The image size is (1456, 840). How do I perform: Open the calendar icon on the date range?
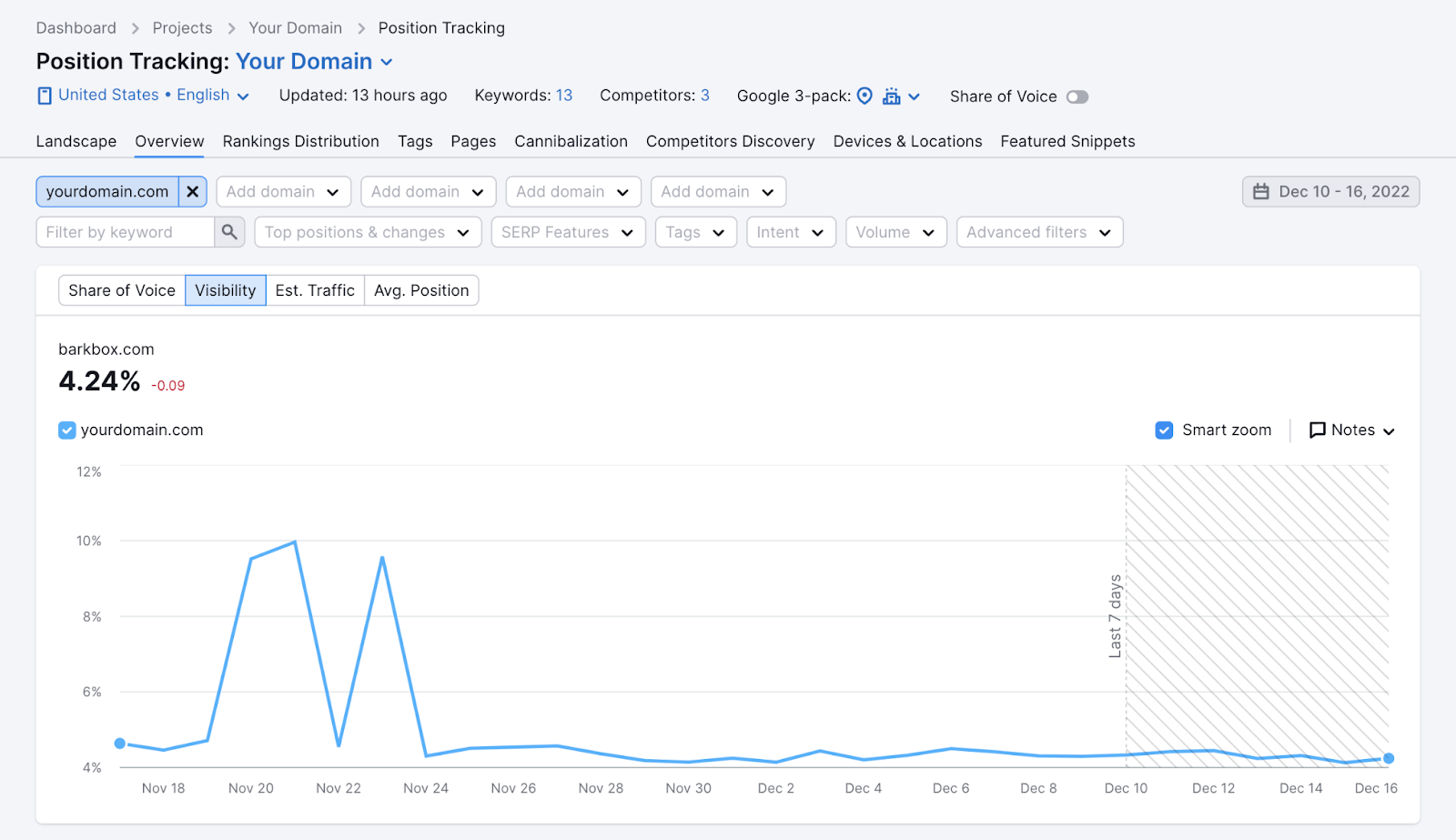click(x=1263, y=191)
